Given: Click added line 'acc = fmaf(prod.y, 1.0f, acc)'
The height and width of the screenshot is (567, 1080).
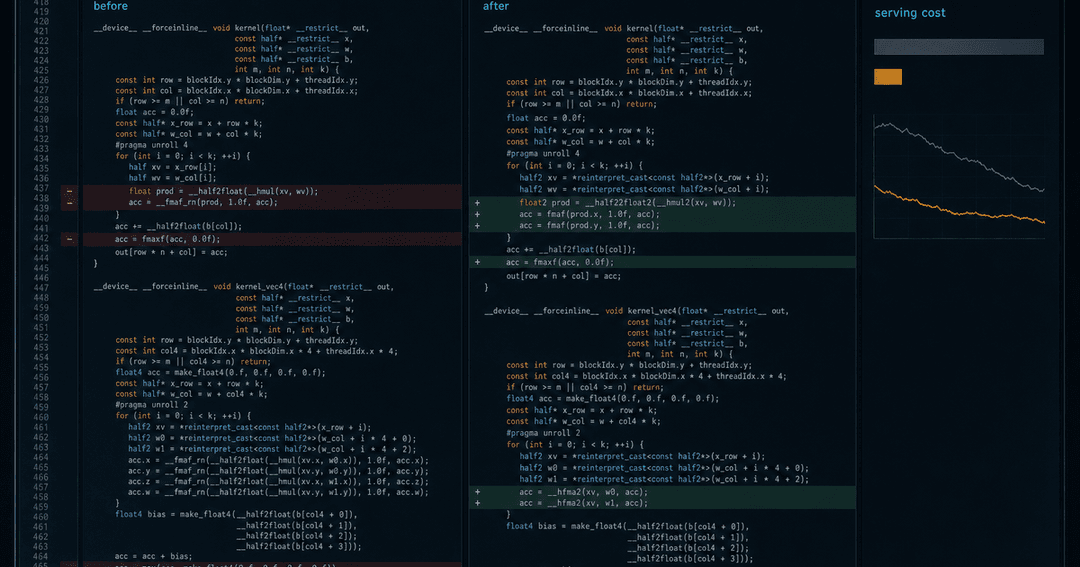Looking at the screenshot, I should coord(589,225).
